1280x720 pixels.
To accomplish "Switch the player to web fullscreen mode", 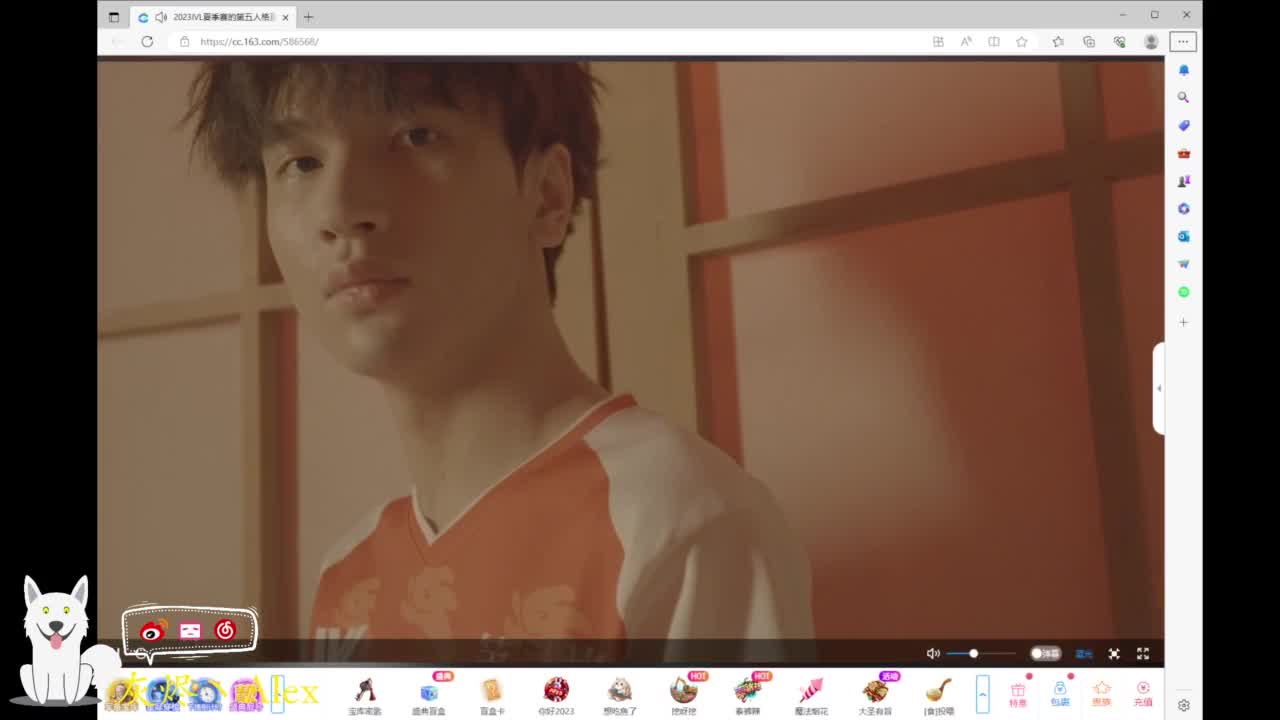I will click(1114, 653).
